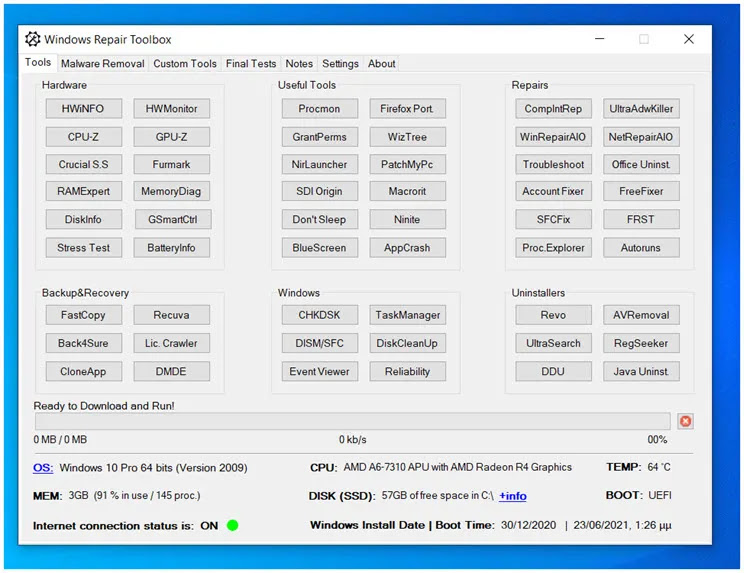Open NirLauncher

pos(319,165)
